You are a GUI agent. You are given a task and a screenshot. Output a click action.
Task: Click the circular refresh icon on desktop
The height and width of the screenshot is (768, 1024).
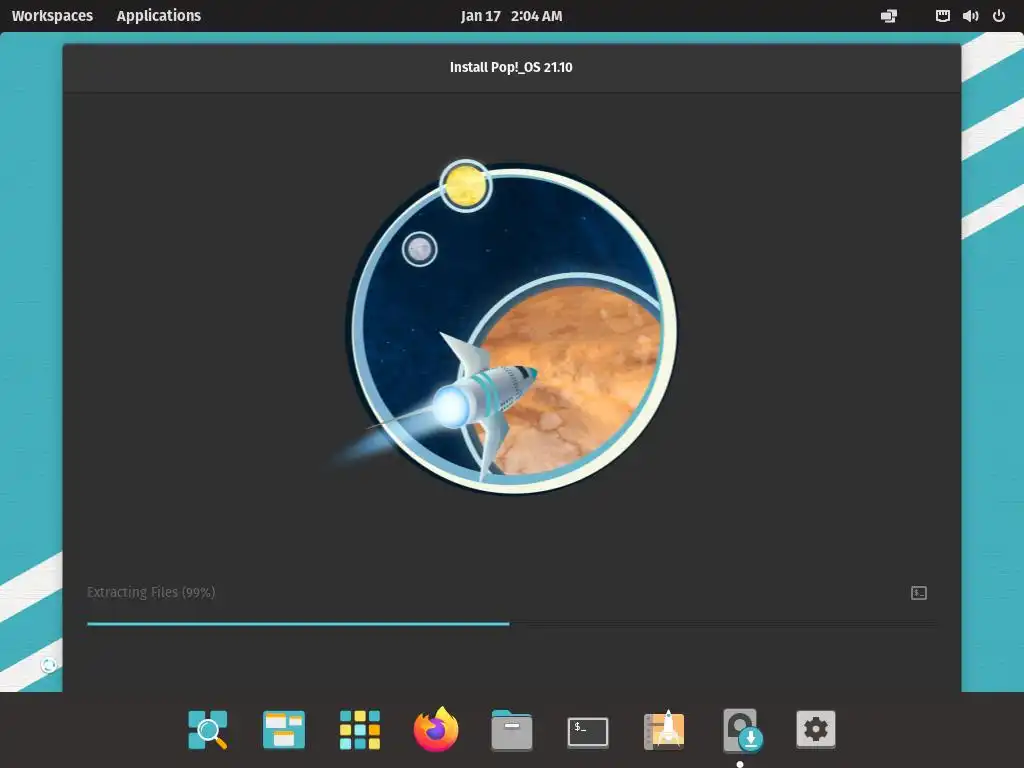pos(48,665)
